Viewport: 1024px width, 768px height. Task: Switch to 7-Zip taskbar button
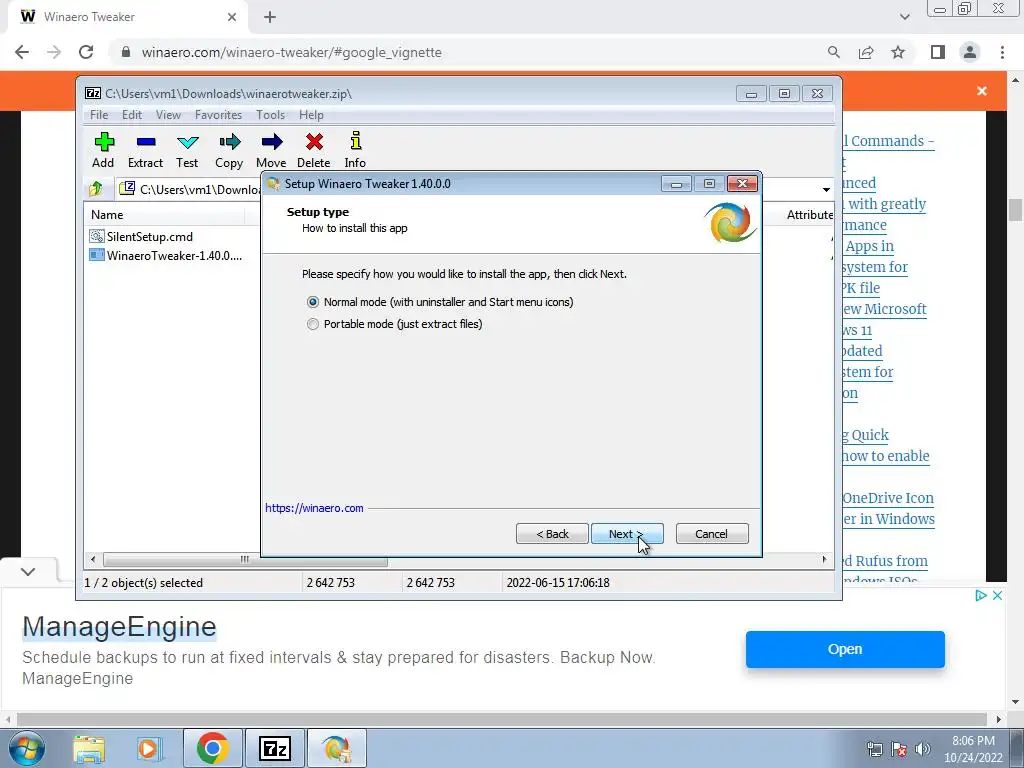[274, 748]
